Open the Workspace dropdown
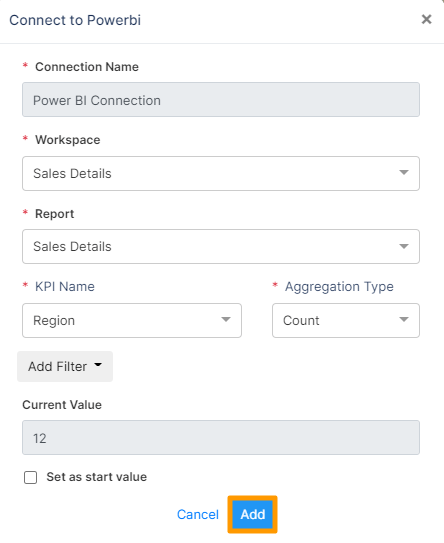 [221, 173]
